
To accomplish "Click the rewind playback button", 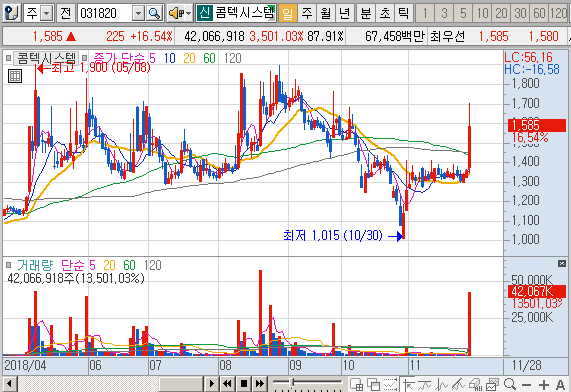I will pos(227,384).
